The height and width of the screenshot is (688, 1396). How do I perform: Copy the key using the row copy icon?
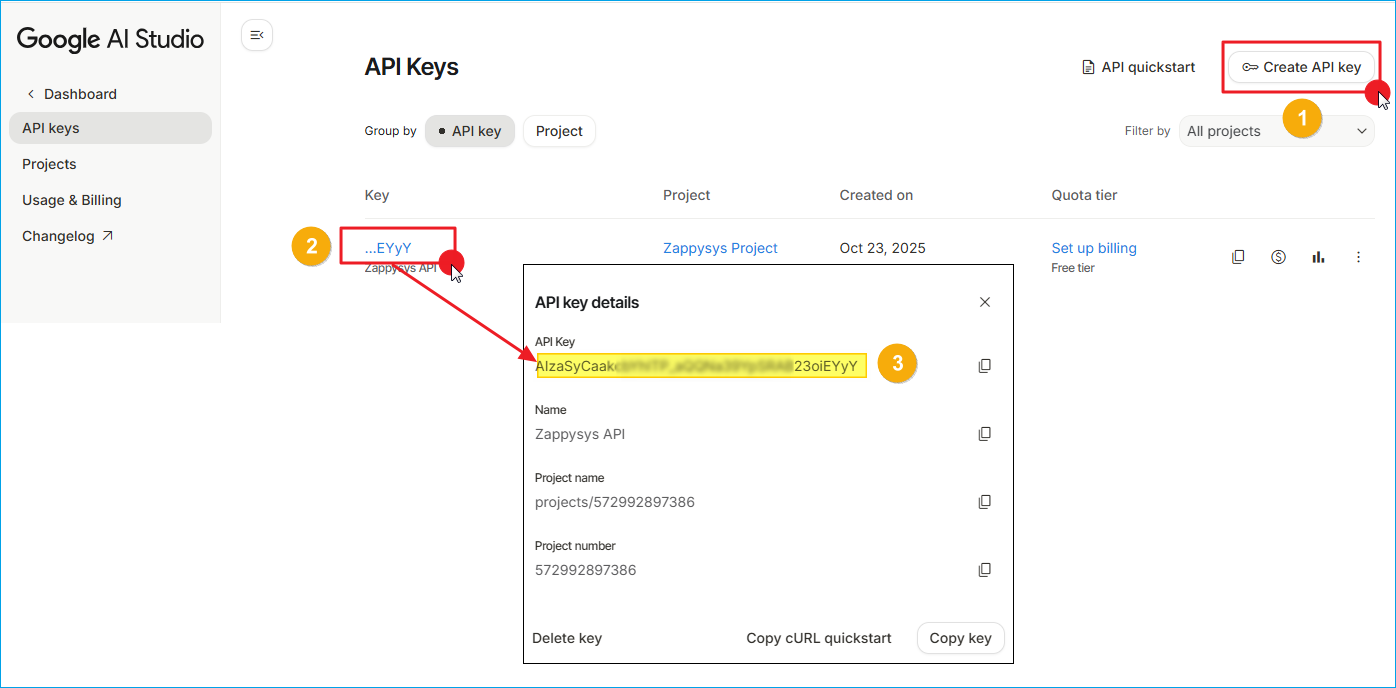[x=1238, y=257]
